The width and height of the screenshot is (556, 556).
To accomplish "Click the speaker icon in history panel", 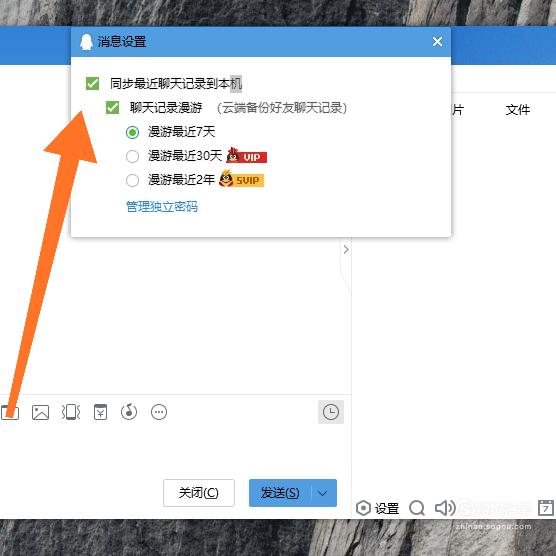I will coord(445,508).
